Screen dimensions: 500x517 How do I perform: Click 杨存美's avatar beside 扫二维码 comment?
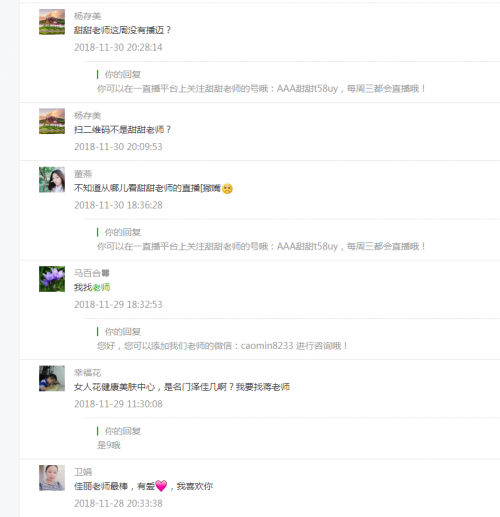[52, 121]
